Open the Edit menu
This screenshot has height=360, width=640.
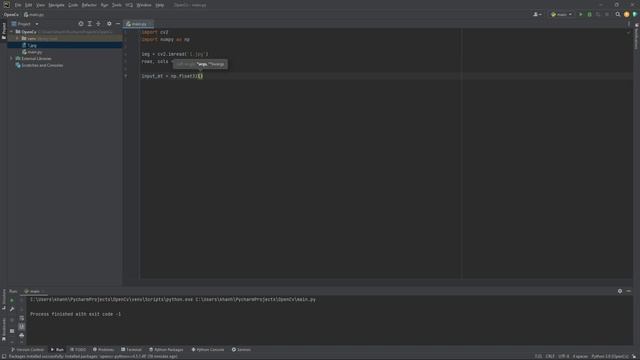[x=29, y=5]
